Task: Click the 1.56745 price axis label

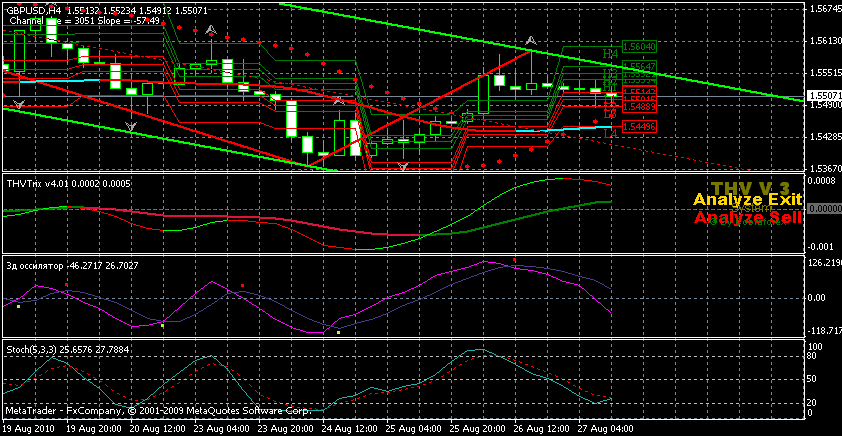Action: click(825, 9)
